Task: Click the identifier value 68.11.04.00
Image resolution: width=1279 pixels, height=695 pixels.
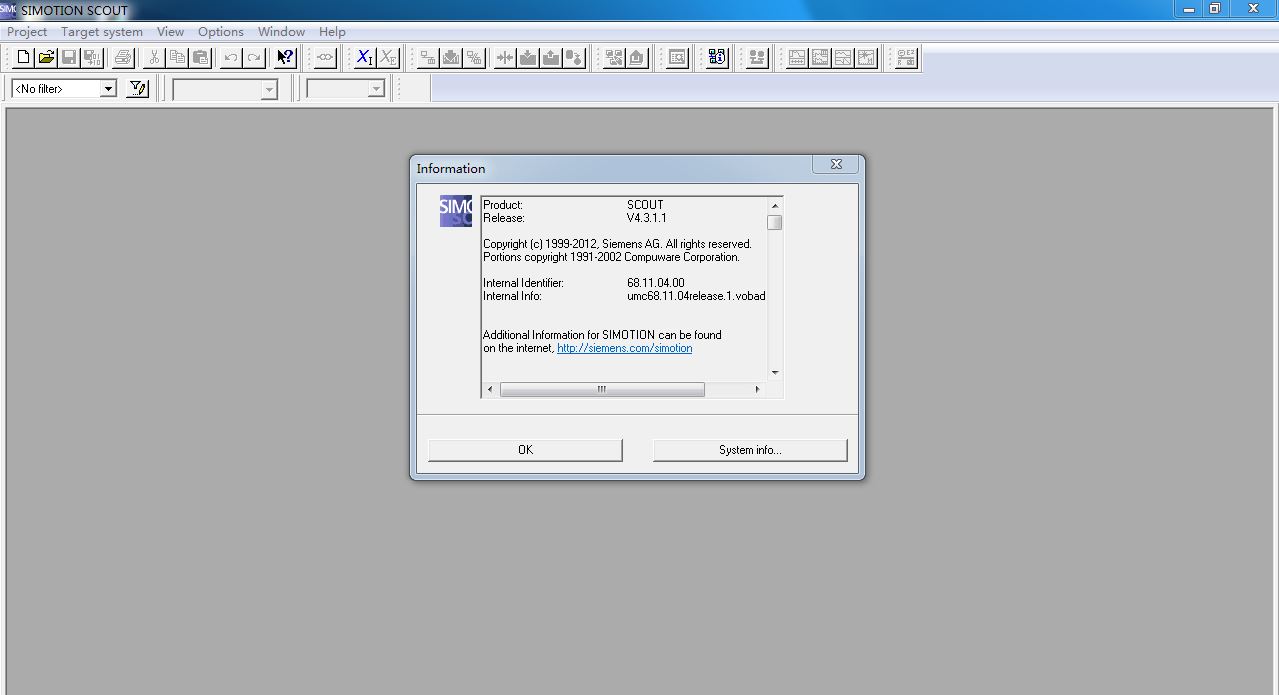Action: pyautogui.click(x=656, y=283)
